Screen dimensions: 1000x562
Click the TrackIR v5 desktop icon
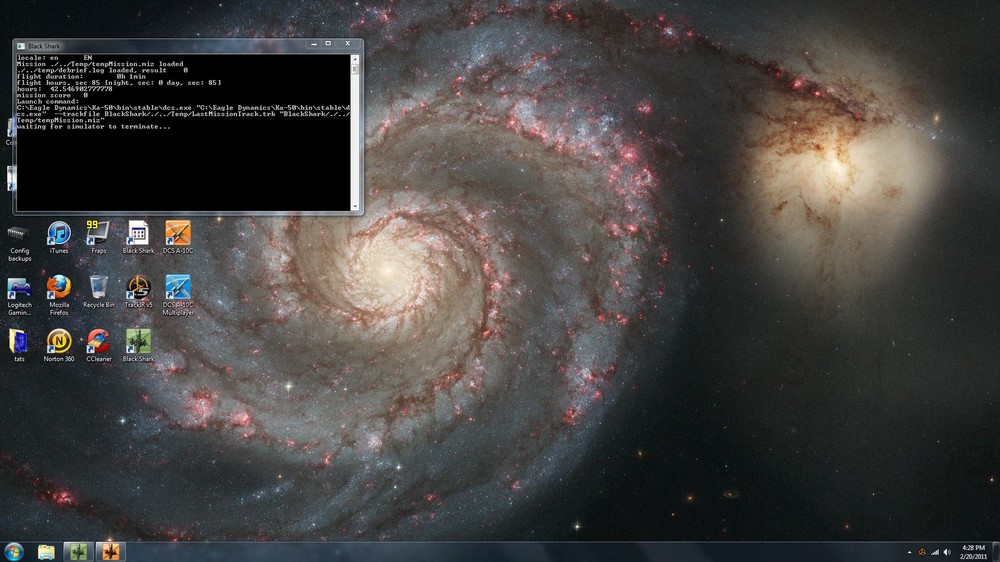pyautogui.click(x=138, y=292)
